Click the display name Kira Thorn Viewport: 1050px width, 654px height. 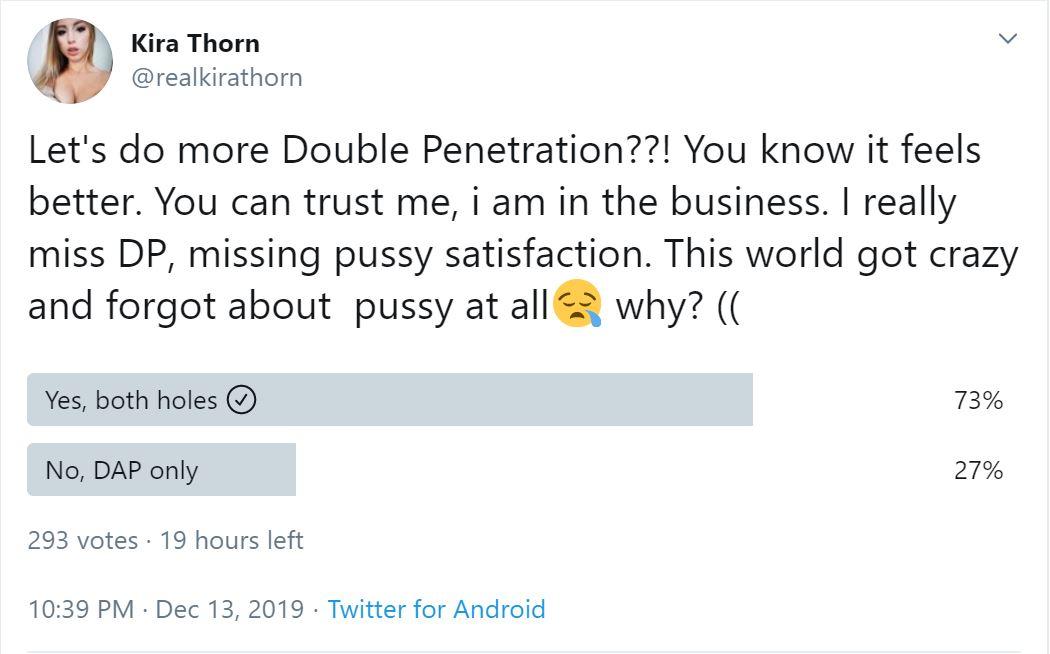(195, 44)
